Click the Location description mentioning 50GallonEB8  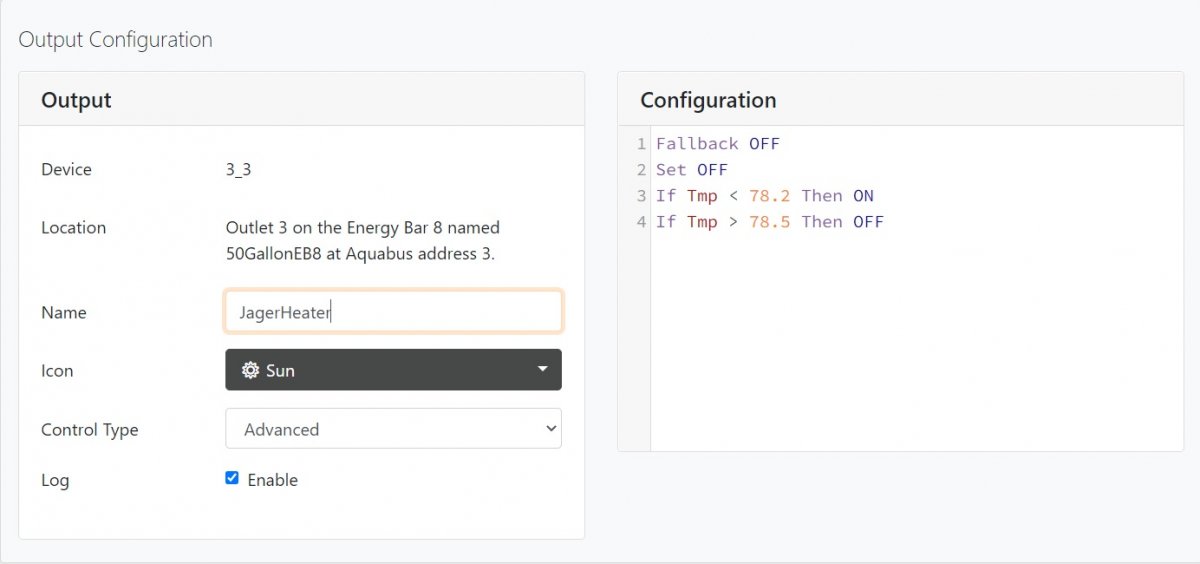[x=362, y=241]
